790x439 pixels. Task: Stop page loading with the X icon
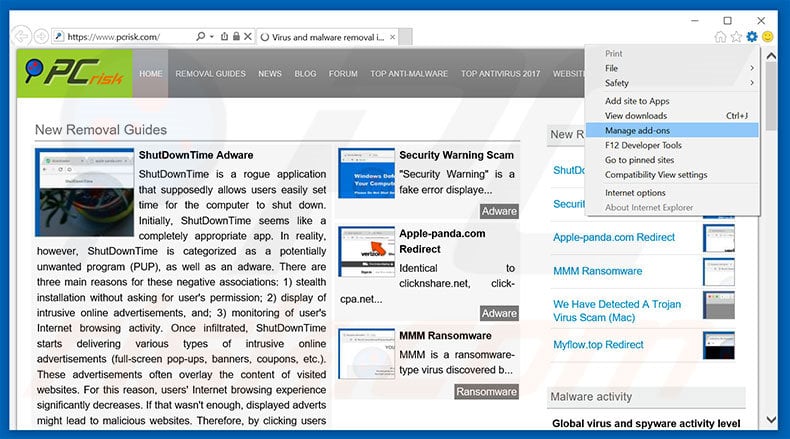pyautogui.click(x=248, y=36)
